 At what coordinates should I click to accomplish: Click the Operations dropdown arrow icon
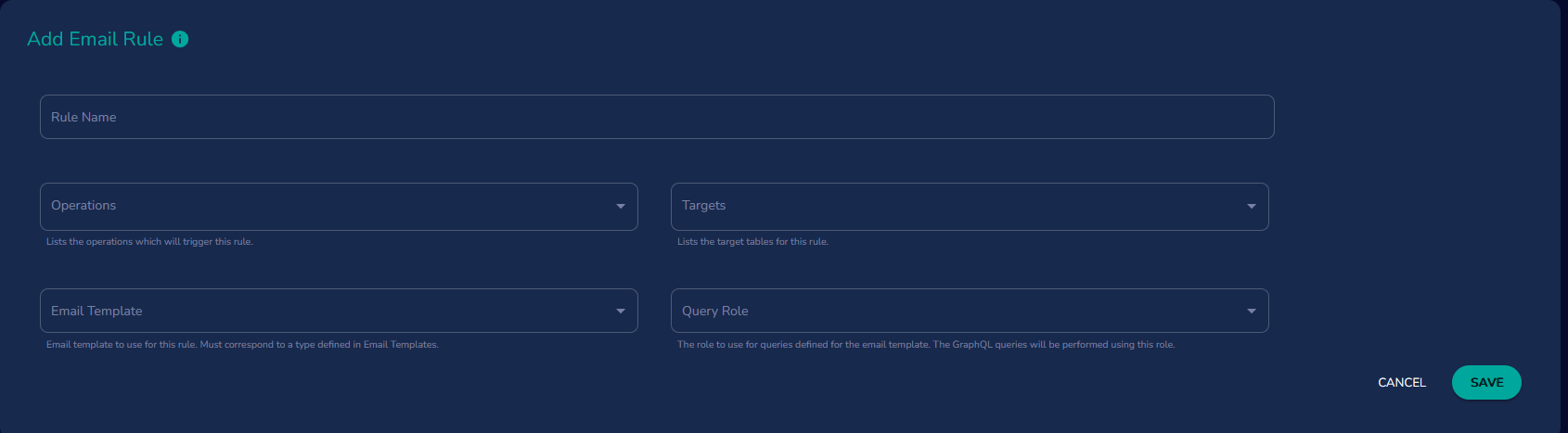621,206
